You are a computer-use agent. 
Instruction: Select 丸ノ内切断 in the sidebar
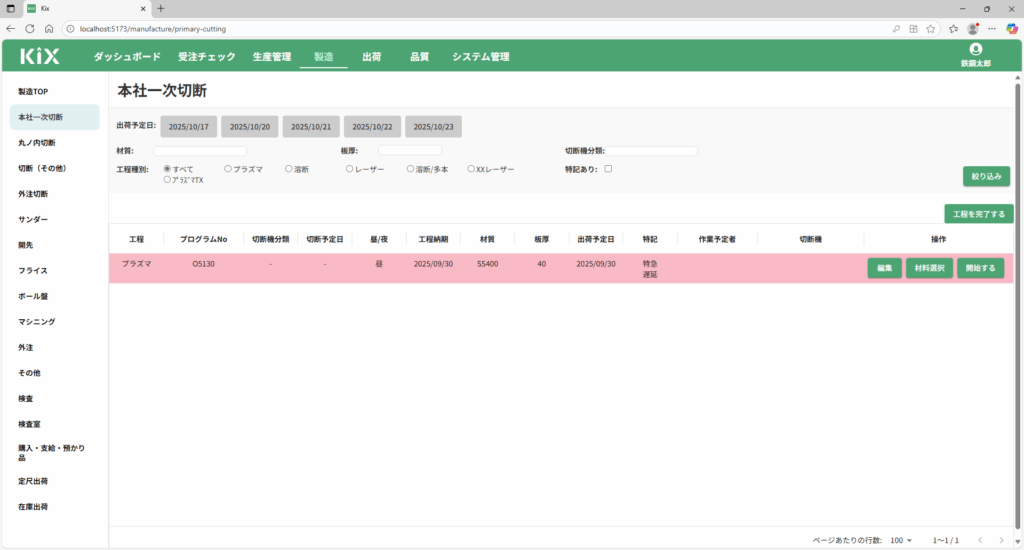pyautogui.click(x=37, y=143)
